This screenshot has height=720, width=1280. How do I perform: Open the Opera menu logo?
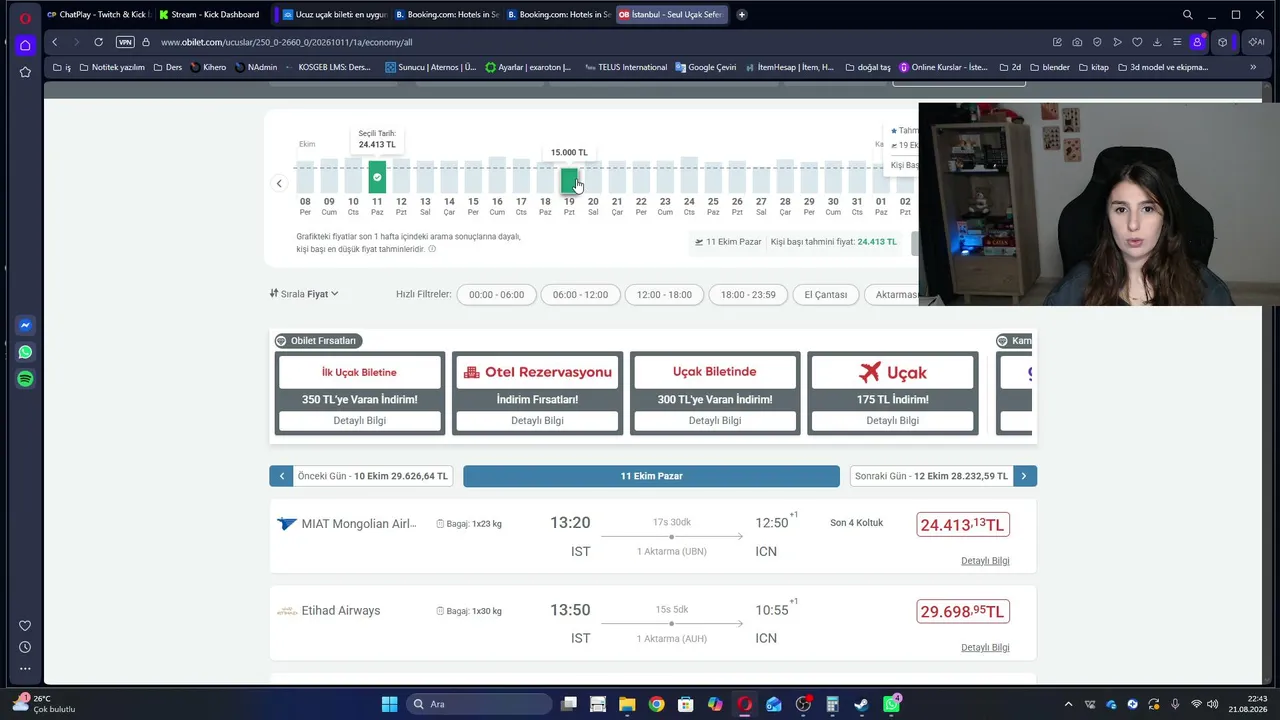[25, 17]
